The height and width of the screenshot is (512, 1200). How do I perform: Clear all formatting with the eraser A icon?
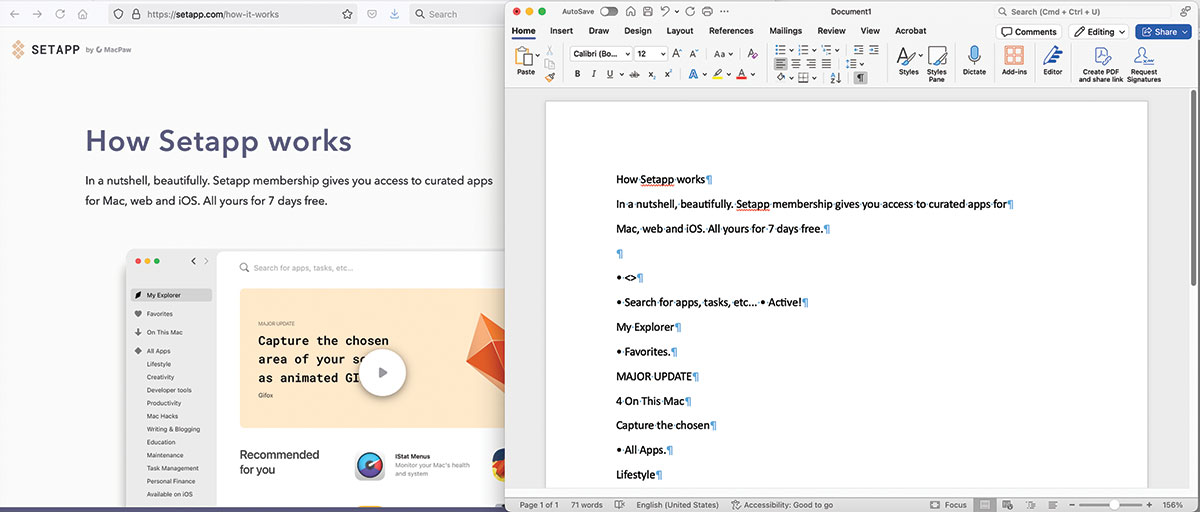click(753, 53)
